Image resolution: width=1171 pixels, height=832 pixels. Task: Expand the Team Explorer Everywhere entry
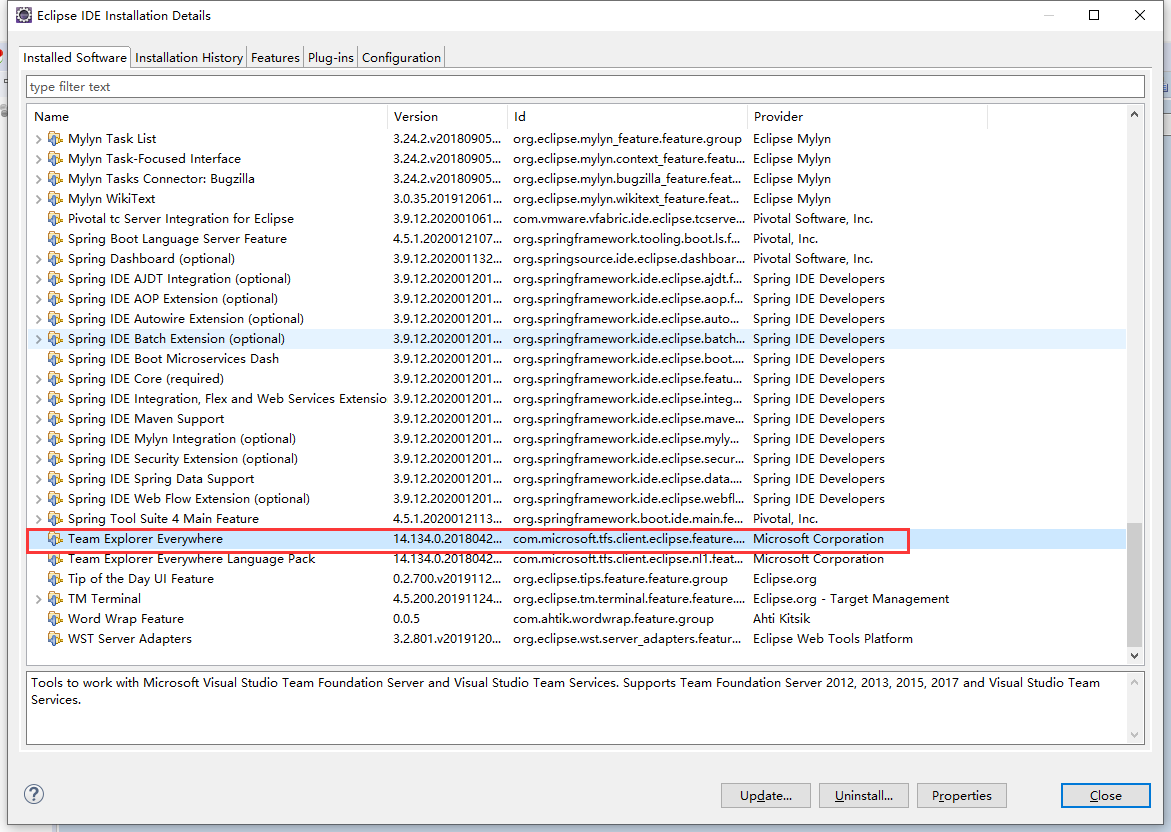point(38,538)
